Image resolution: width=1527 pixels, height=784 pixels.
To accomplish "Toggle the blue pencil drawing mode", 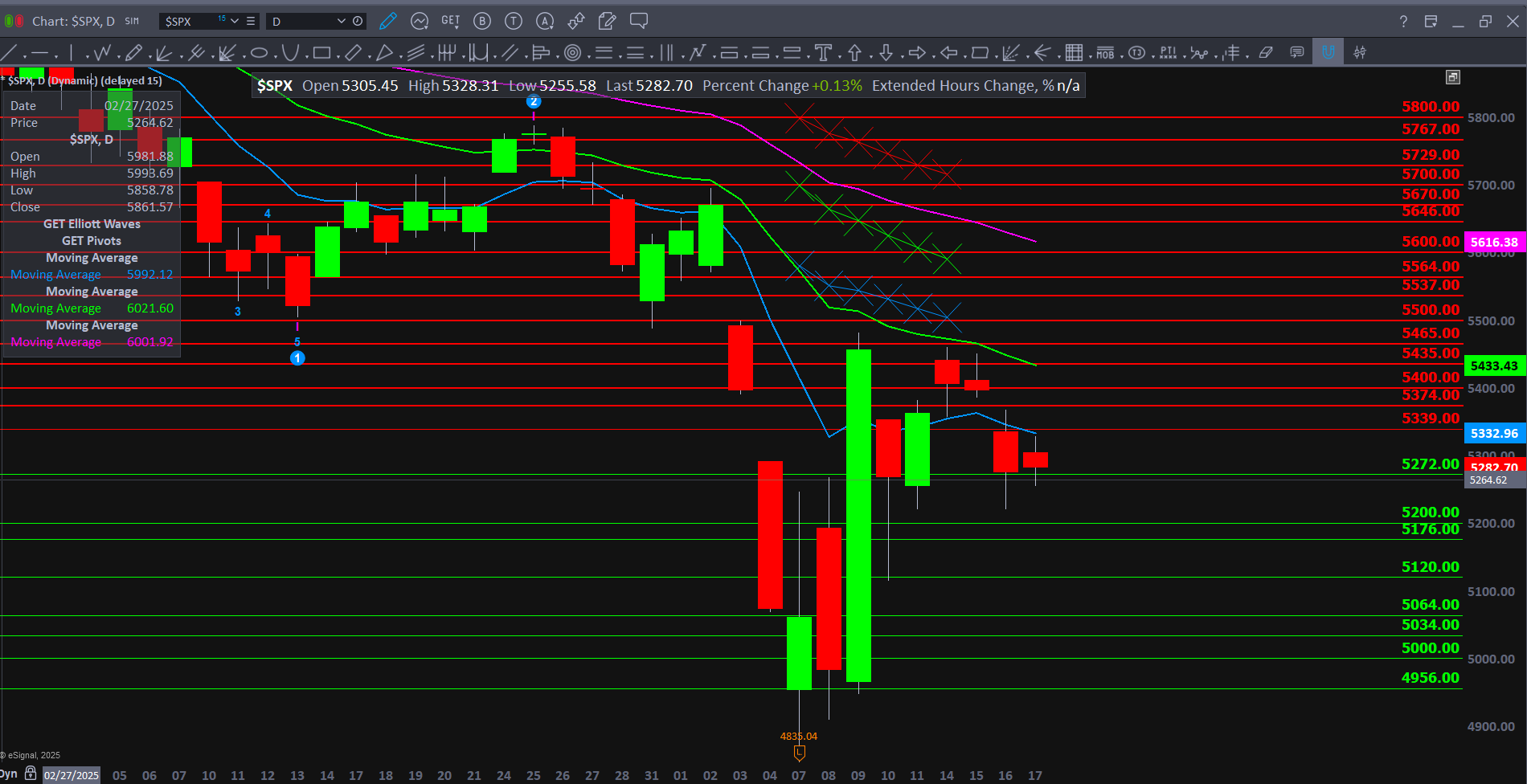I will (x=388, y=21).
